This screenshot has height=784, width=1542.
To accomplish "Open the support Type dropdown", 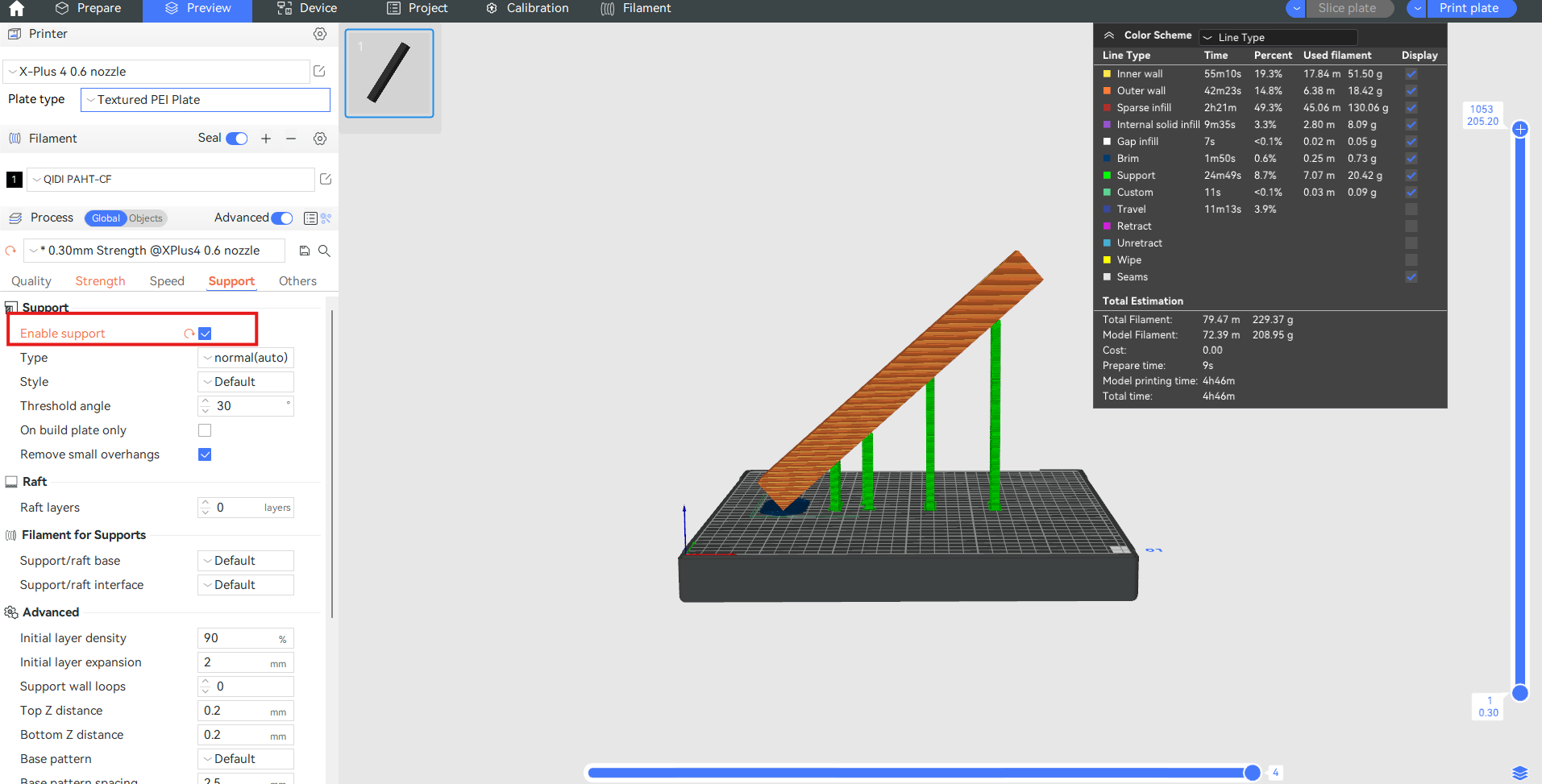I will click(x=246, y=358).
